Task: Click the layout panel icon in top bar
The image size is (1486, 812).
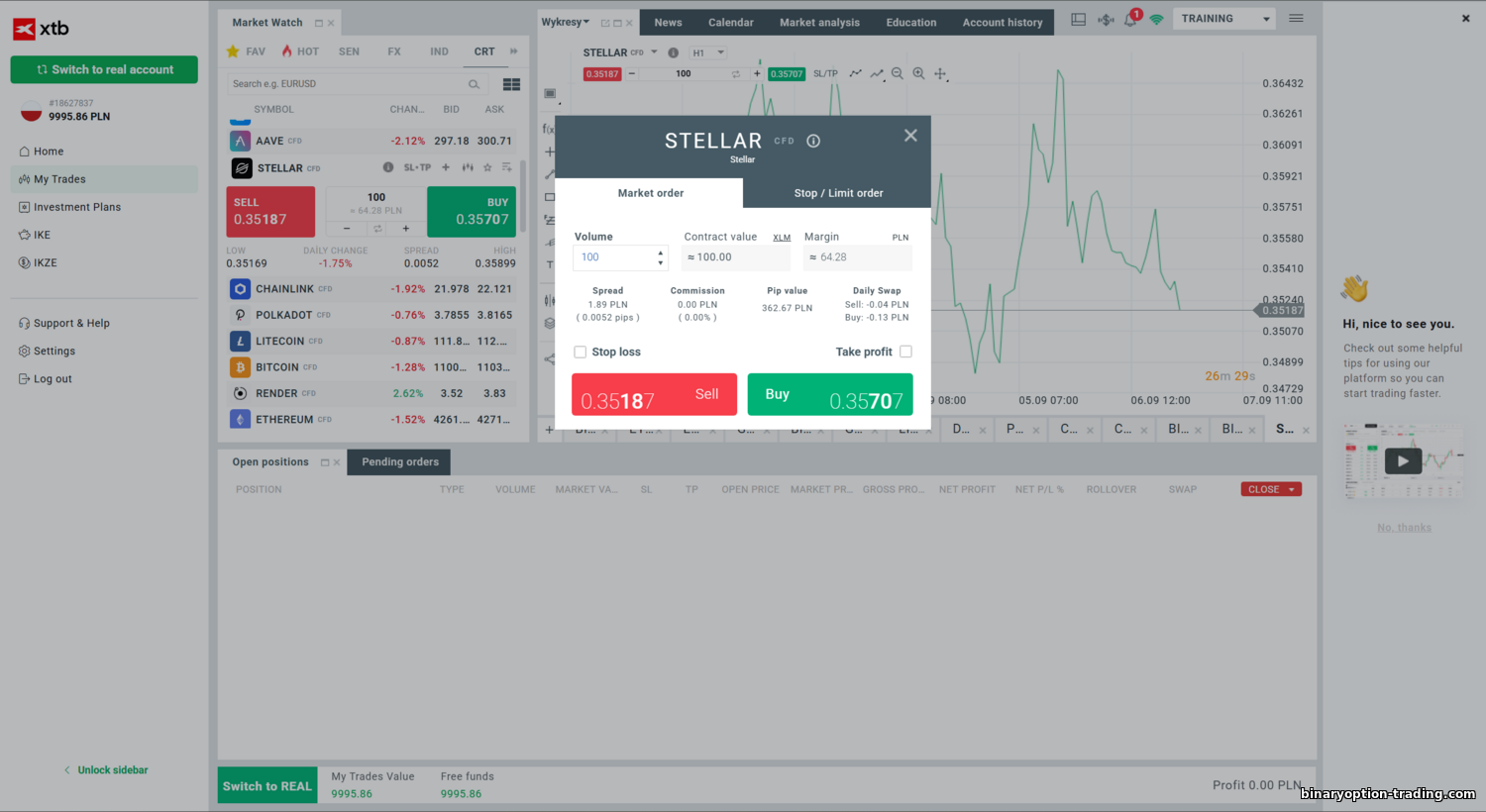Action: tap(1078, 20)
